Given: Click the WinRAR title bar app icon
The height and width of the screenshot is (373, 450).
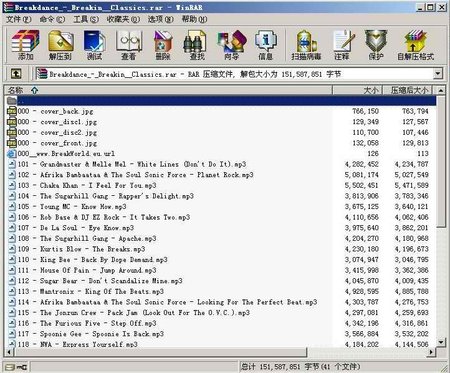Looking at the screenshot, I should pyautogui.click(x=8, y=7).
